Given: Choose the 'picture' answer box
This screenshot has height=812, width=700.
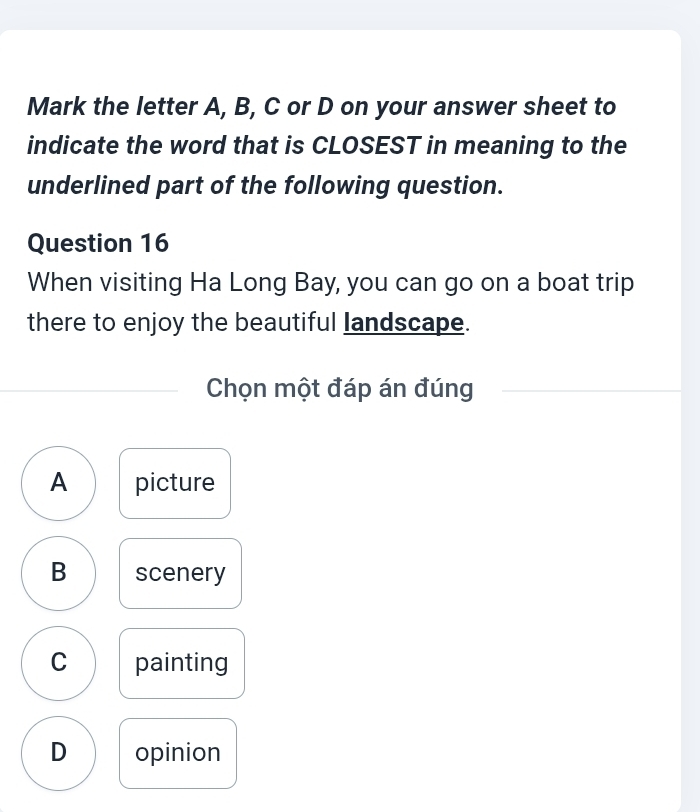Looking at the screenshot, I should click(x=175, y=483).
